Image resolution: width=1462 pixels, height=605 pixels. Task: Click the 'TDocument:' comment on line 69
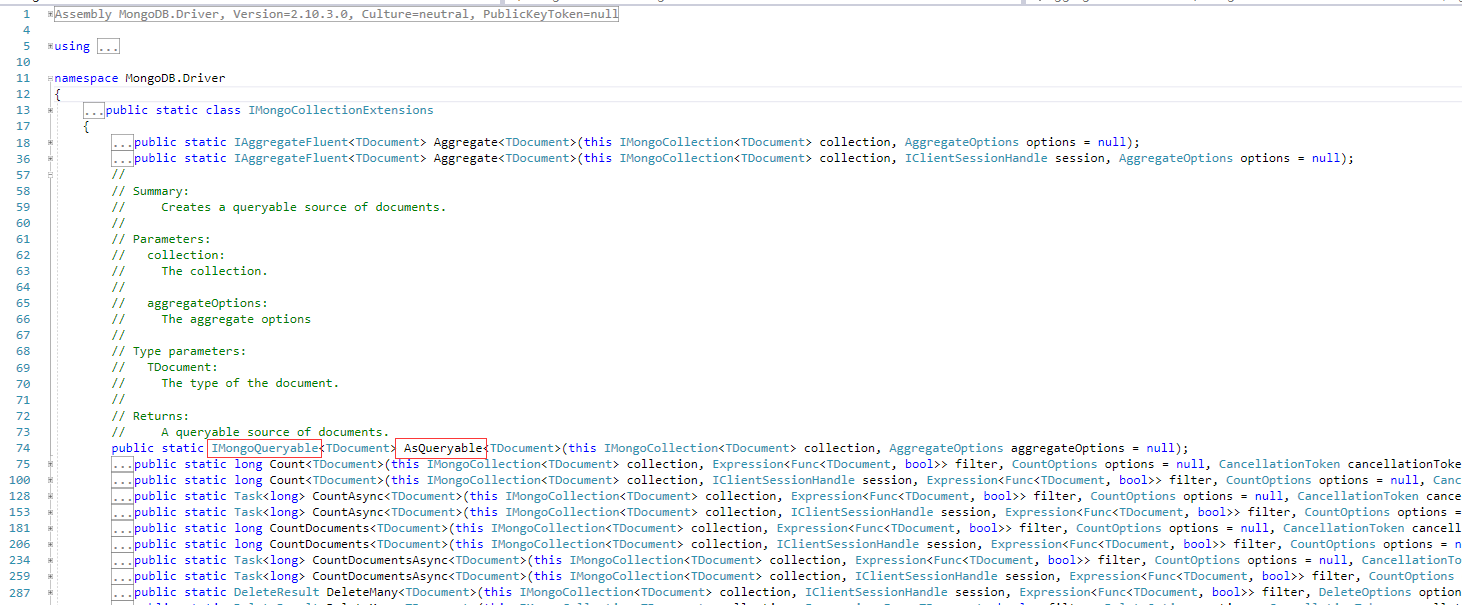[183, 366]
